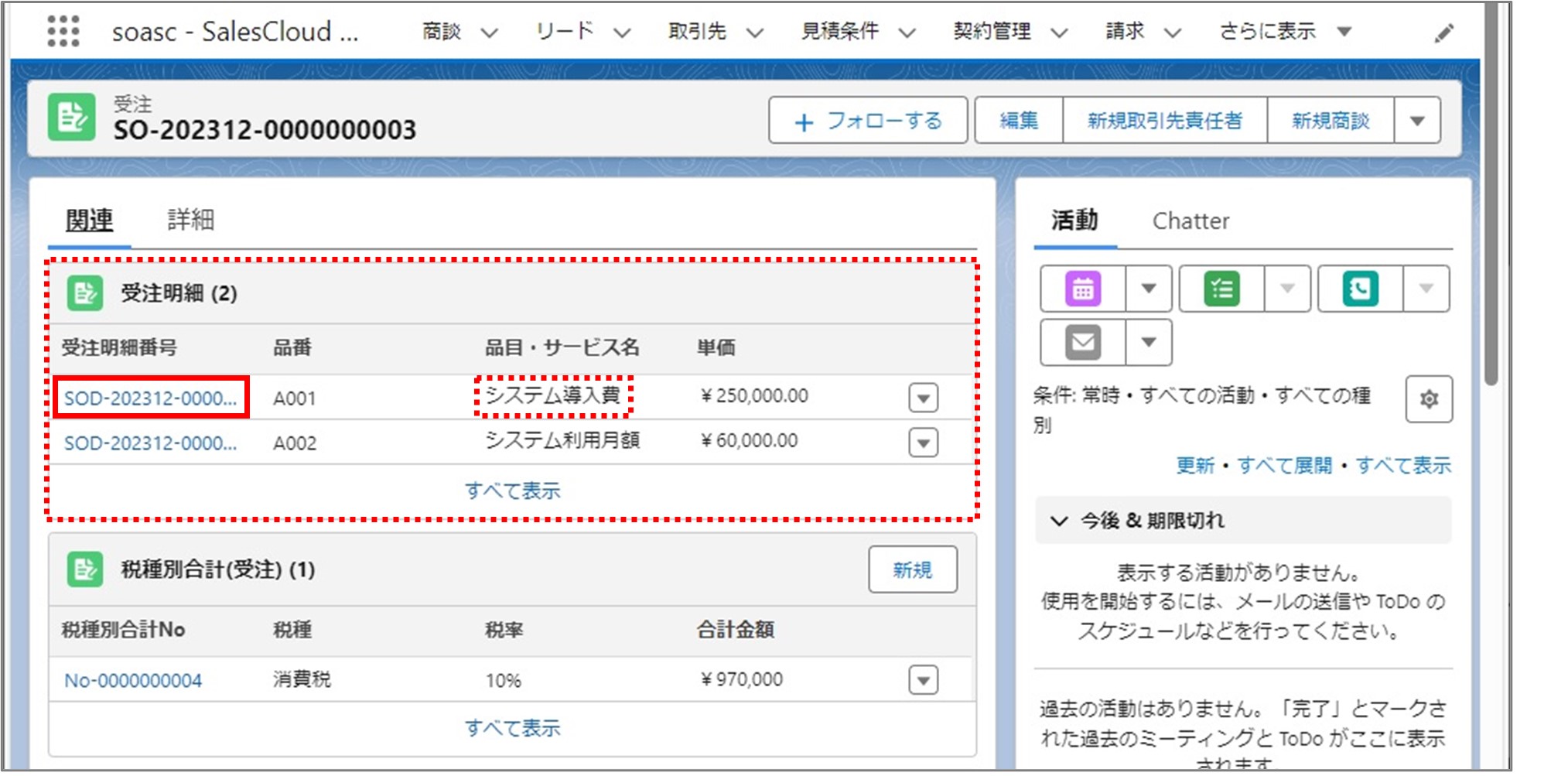
Task: Create a new task with checklist icon
Action: pos(1221,289)
